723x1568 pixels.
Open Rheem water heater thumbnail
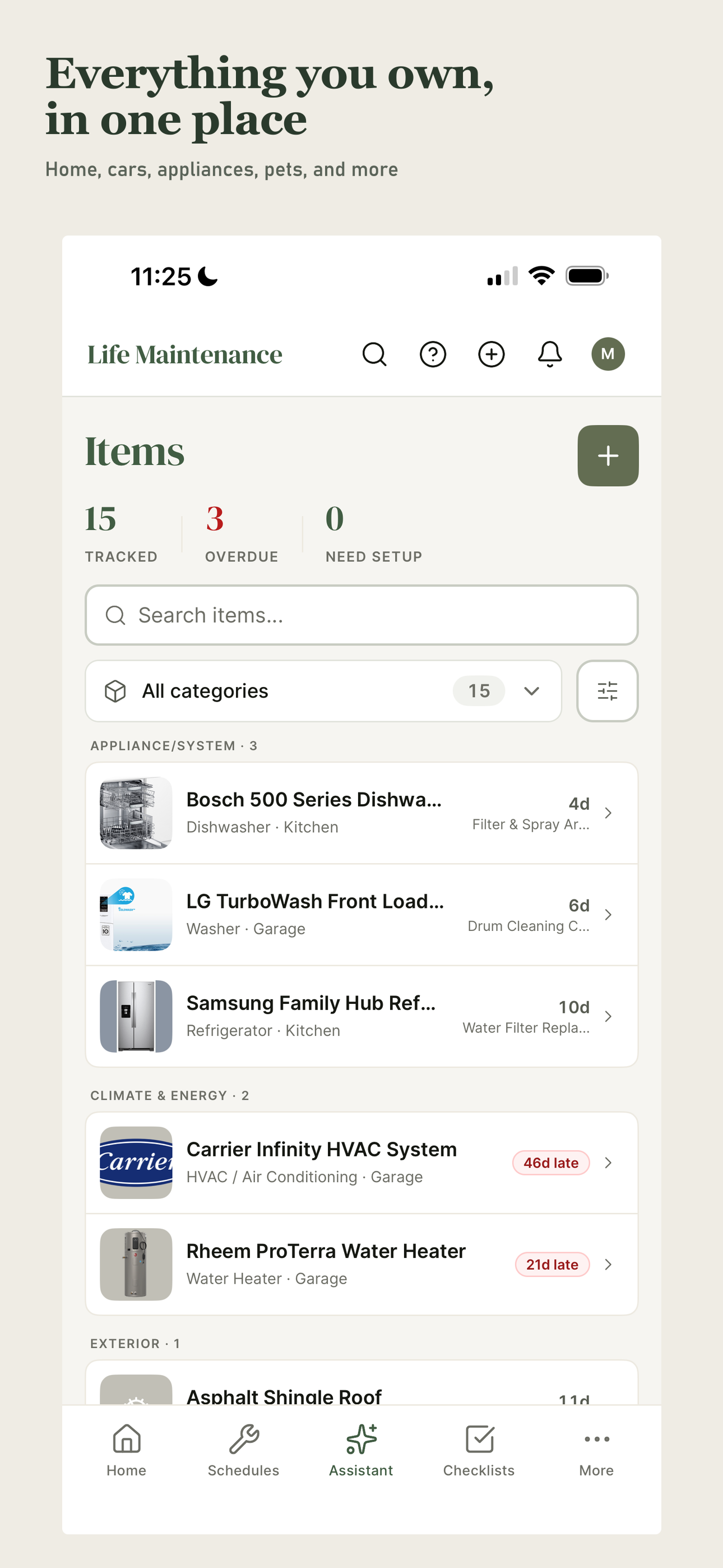pyautogui.click(x=136, y=1264)
